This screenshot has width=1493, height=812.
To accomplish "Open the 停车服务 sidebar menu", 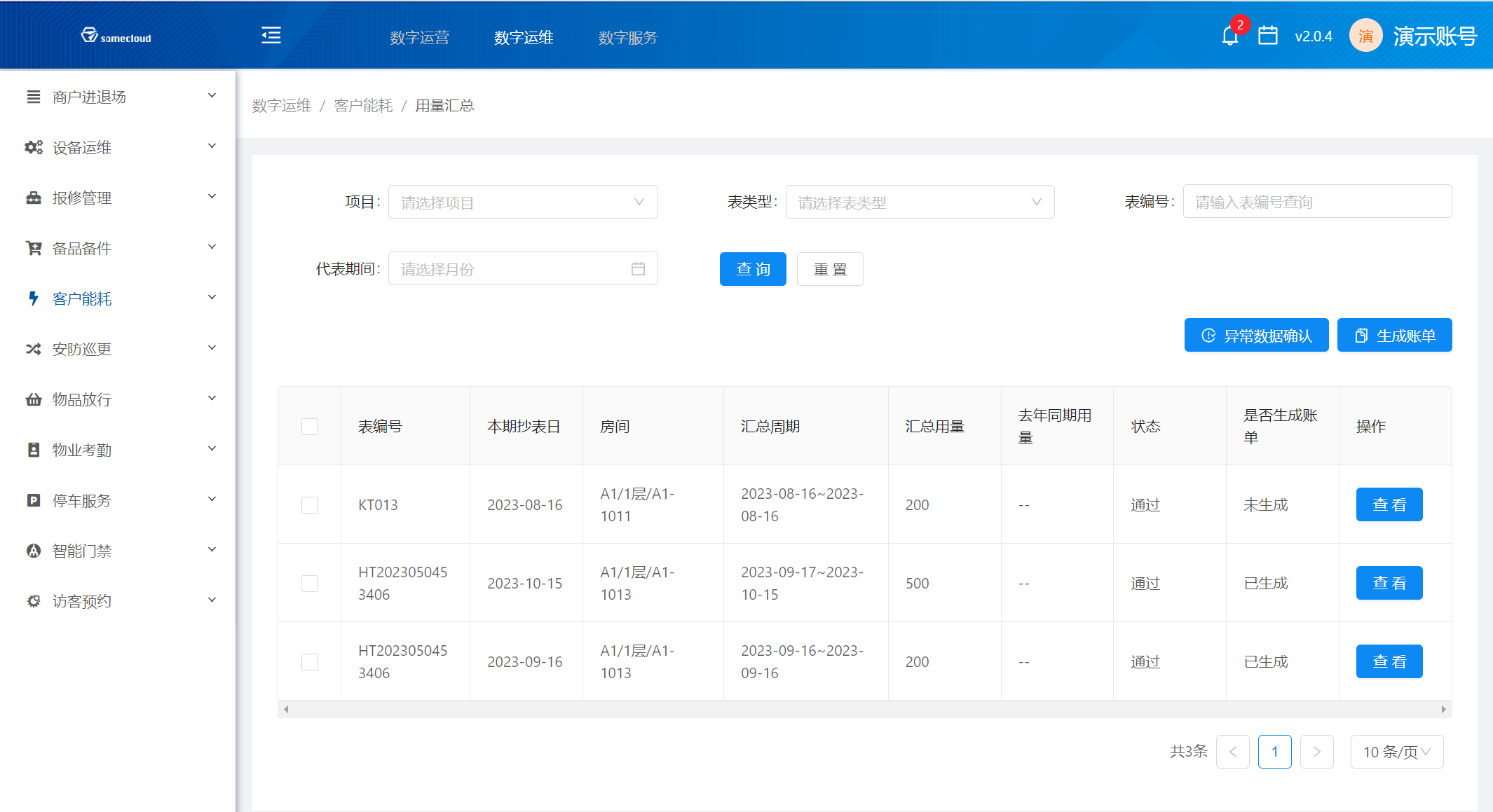I will (x=118, y=500).
